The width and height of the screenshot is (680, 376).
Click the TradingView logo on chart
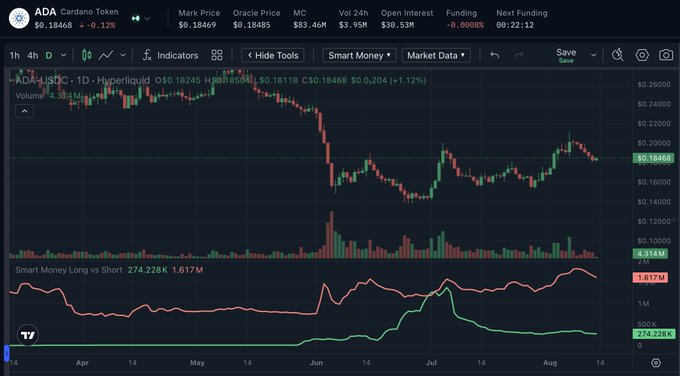pyautogui.click(x=28, y=335)
